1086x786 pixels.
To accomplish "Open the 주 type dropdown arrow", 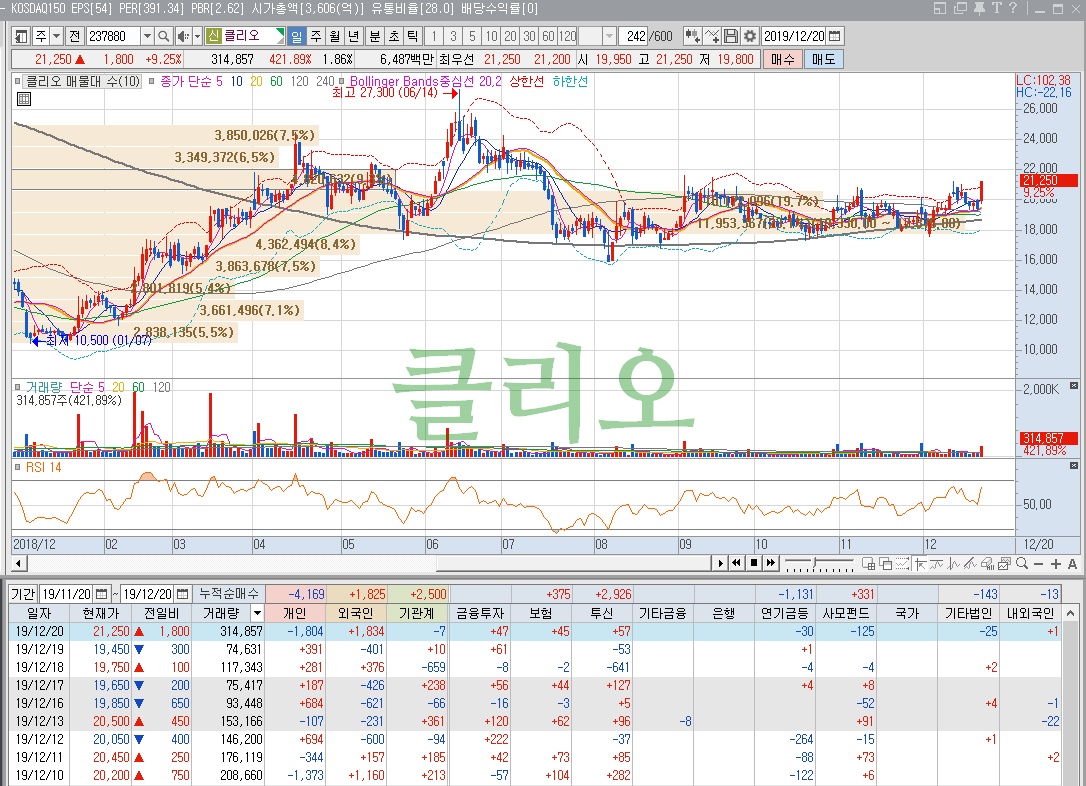I will click(x=57, y=36).
